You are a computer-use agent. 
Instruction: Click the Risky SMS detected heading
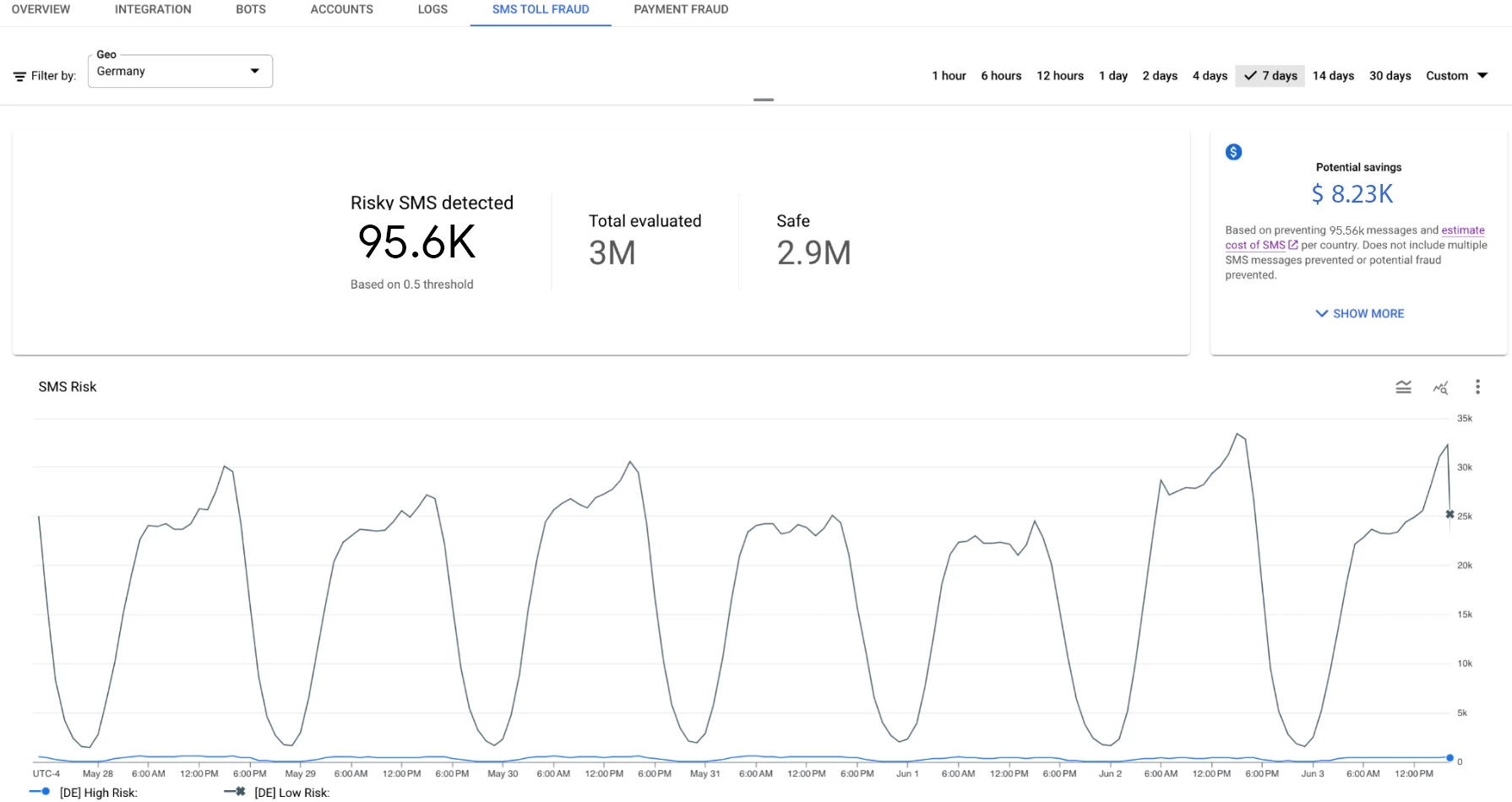click(x=432, y=203)
